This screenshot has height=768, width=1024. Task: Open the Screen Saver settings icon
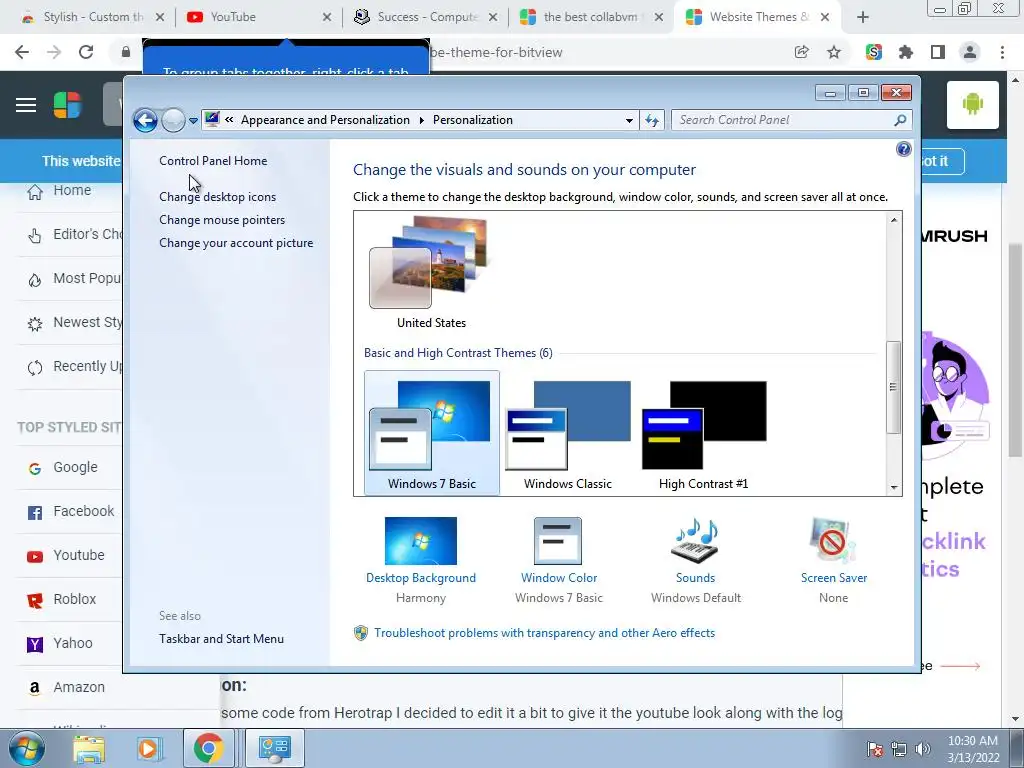tap(833, 541)
